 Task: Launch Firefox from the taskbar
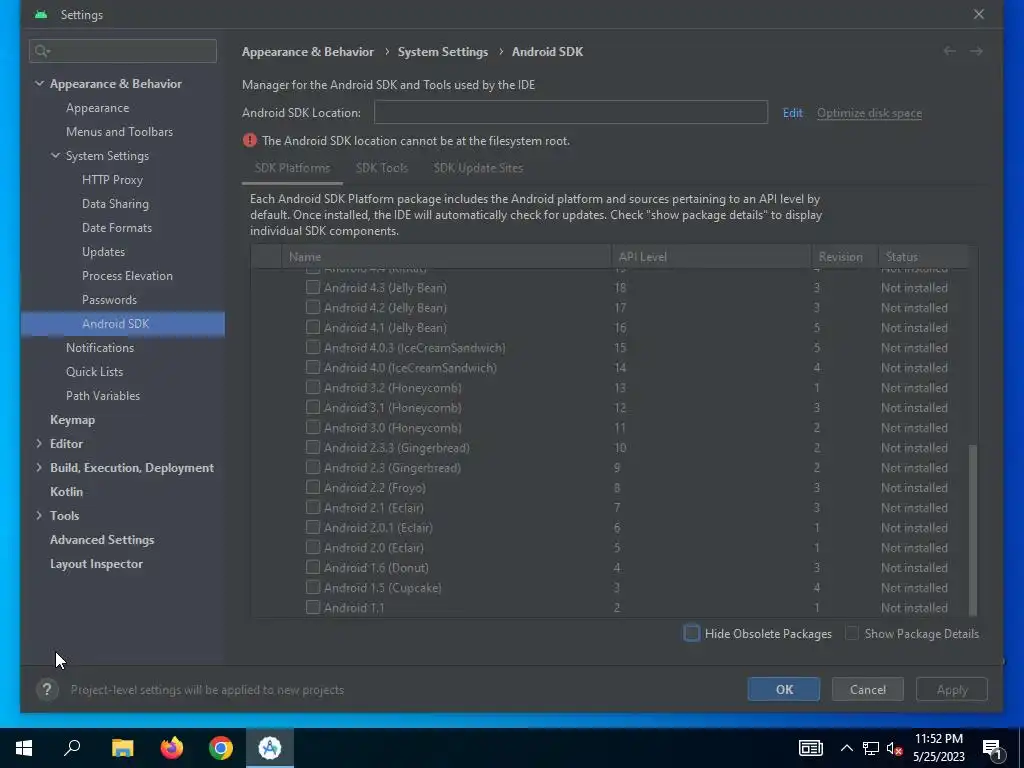tap(172, 748)
